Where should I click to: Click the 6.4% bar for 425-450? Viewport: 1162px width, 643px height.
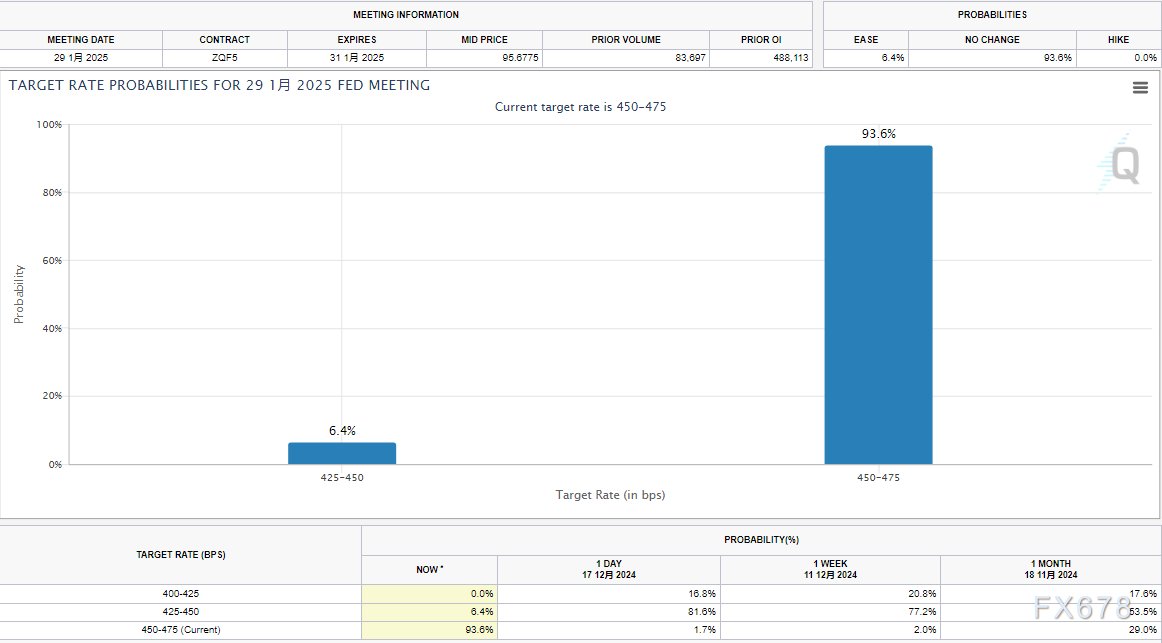342,453
